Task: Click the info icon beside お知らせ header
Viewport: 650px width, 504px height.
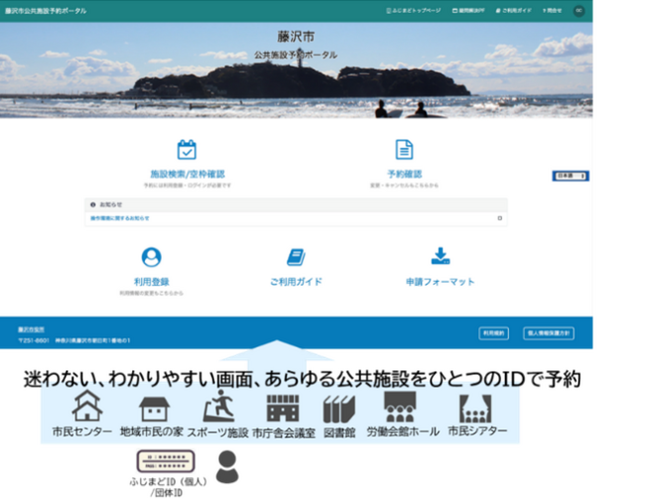Action: [93, 205]
